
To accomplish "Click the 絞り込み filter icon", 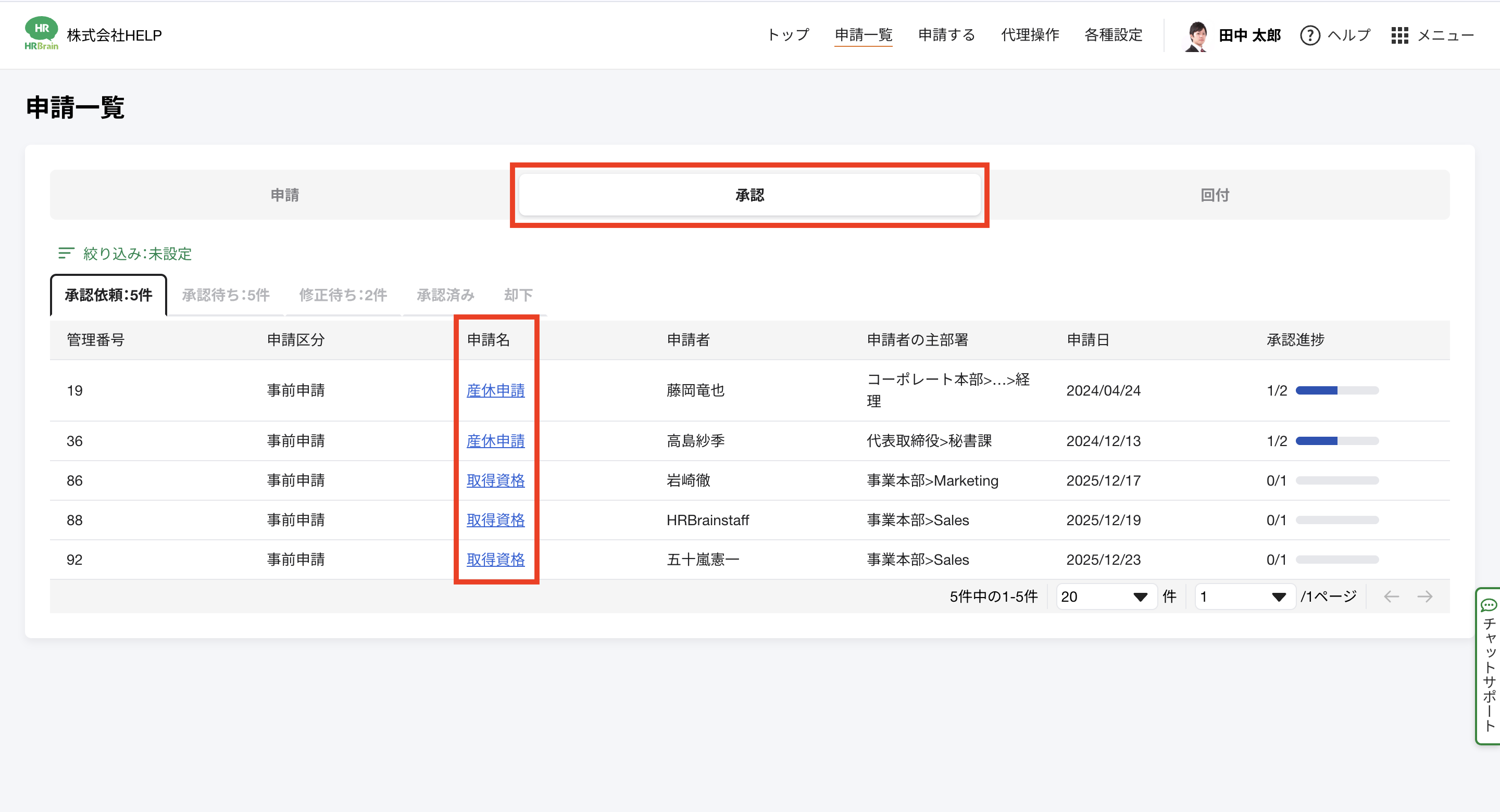I will point(66,253).
